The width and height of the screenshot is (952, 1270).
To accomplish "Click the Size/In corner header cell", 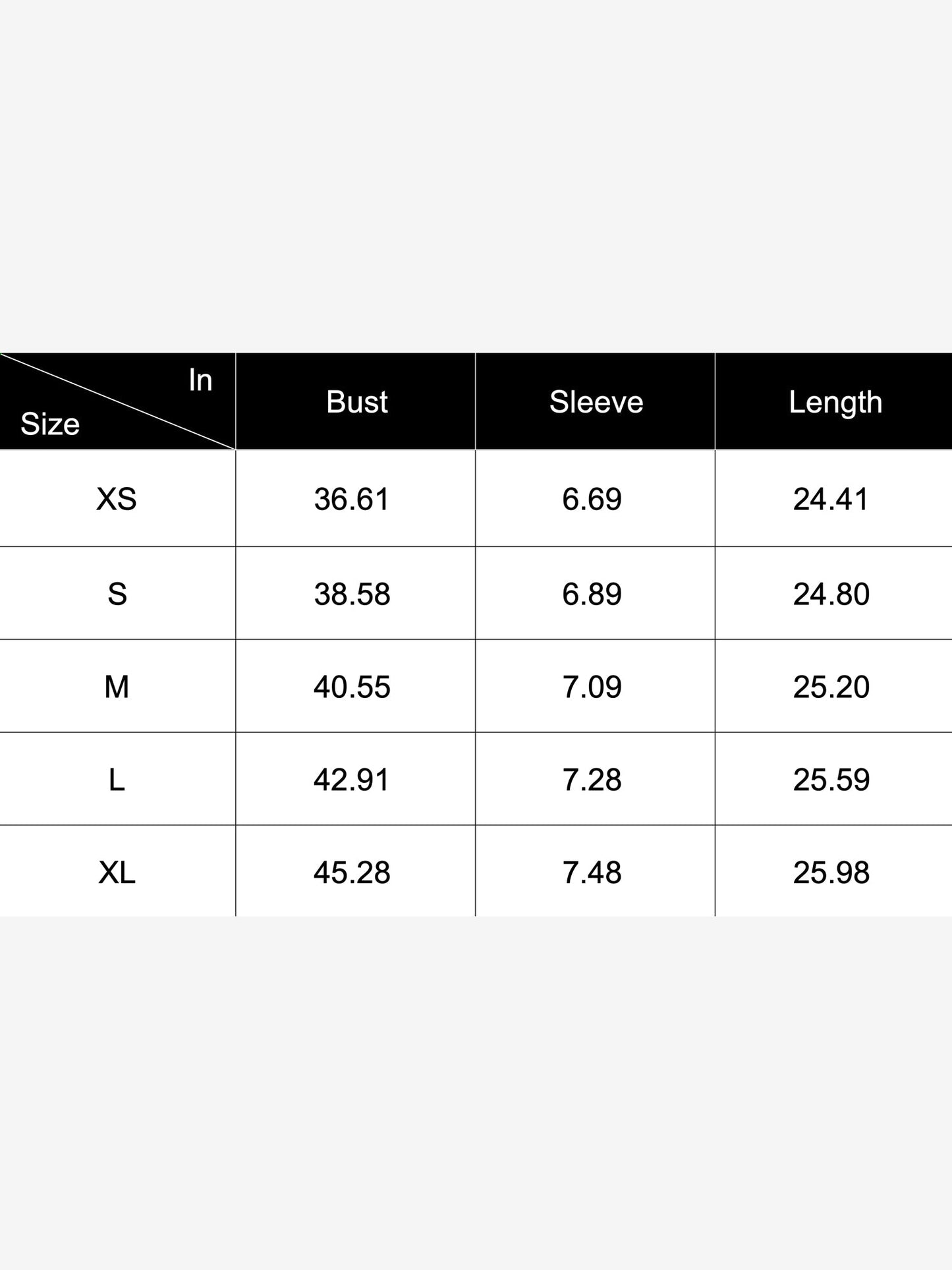I will click(x=117, y=401).
